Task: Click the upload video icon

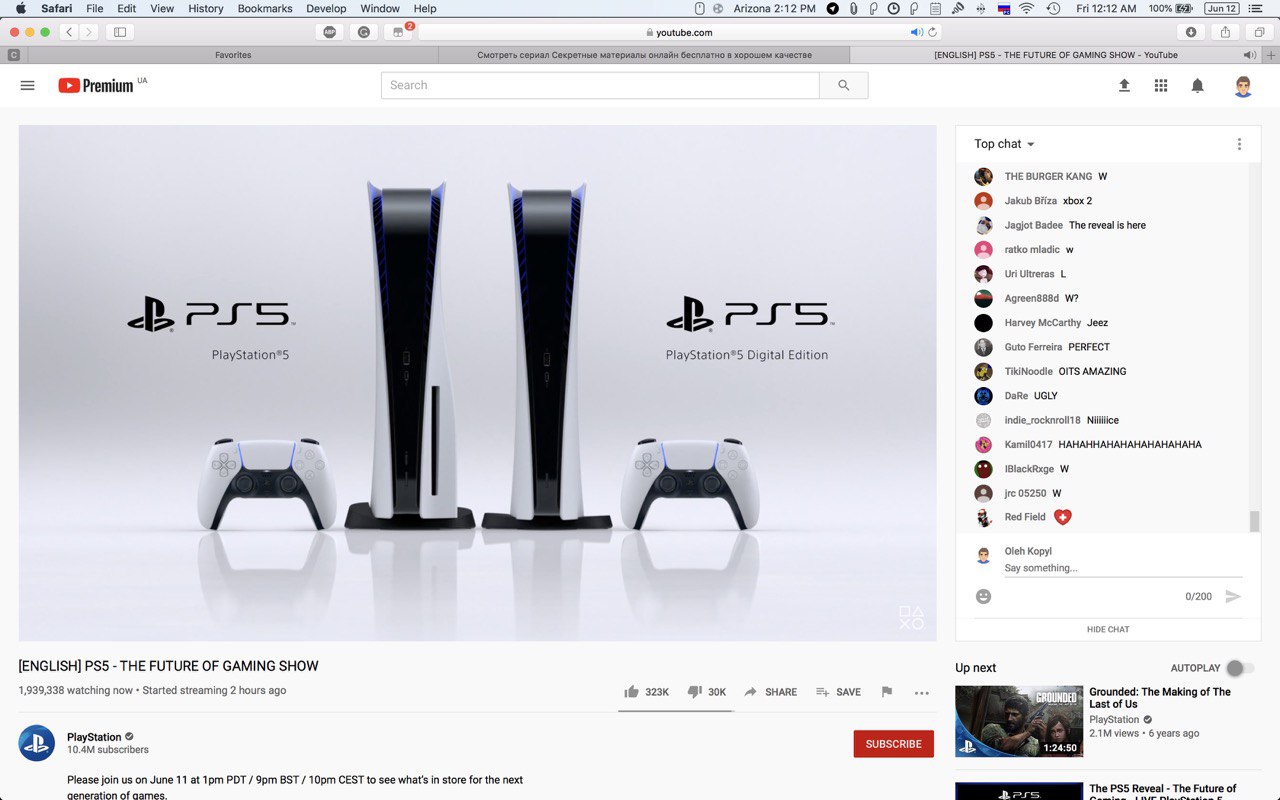Action: (x=1124, y=86)
